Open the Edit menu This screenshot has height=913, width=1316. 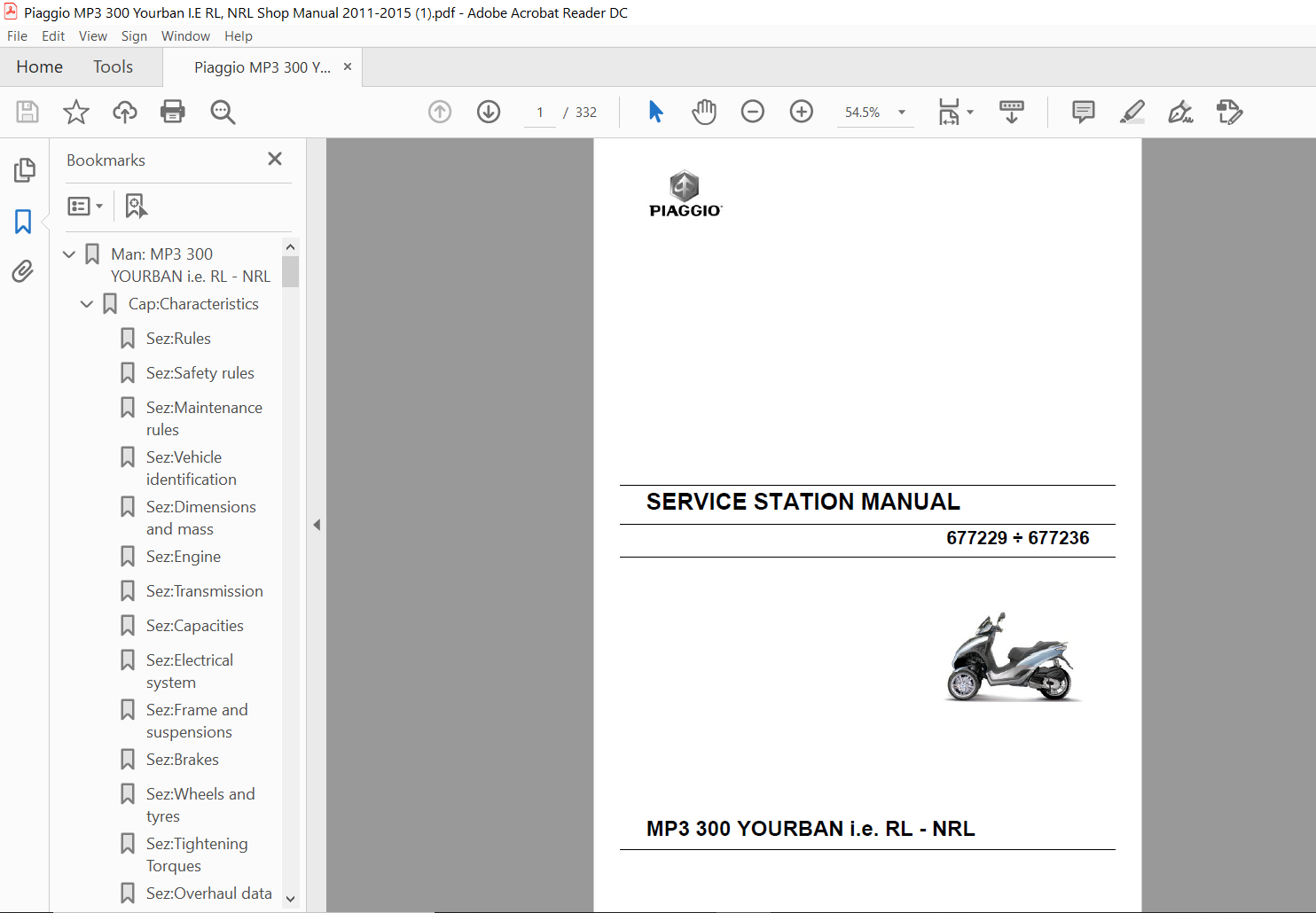tap(53, 36)
